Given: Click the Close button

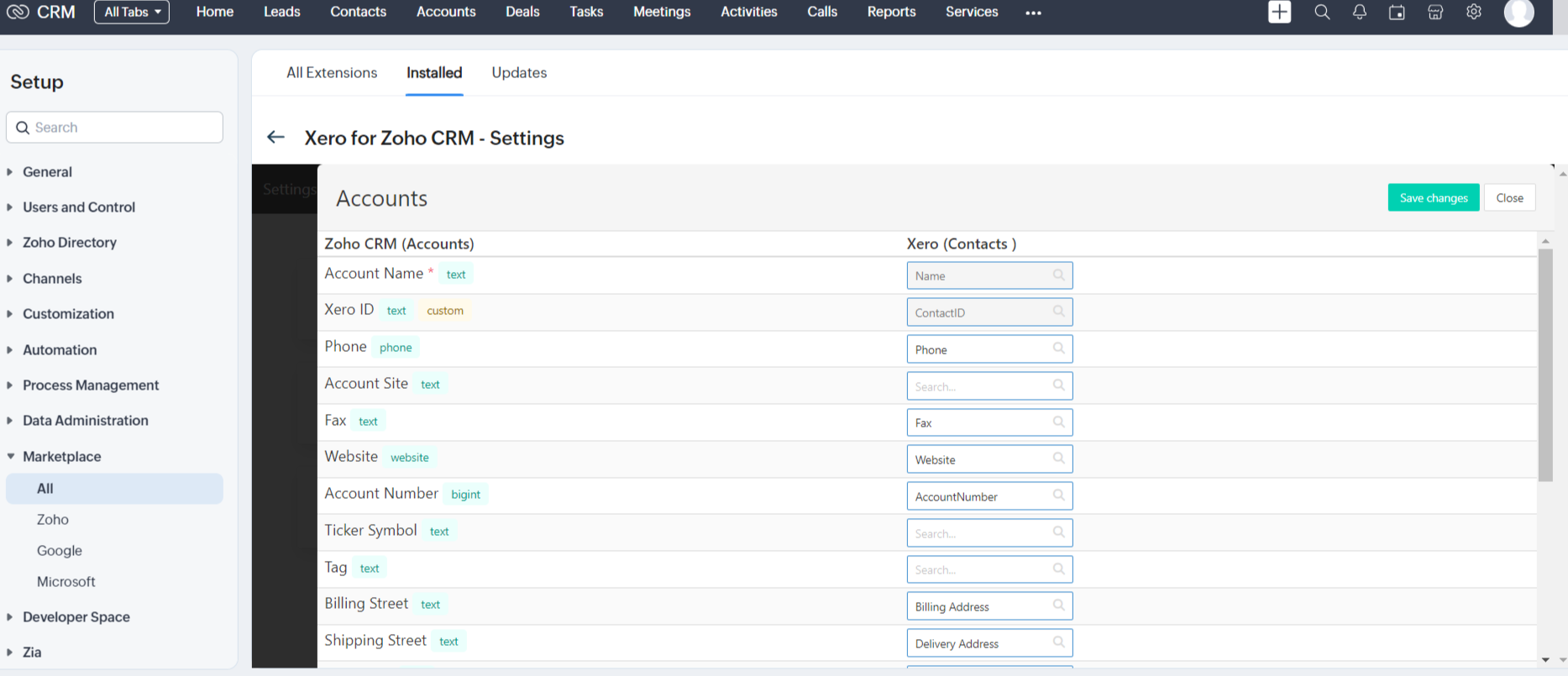Looking at the screenshot, I should (x=1509, y=198).
